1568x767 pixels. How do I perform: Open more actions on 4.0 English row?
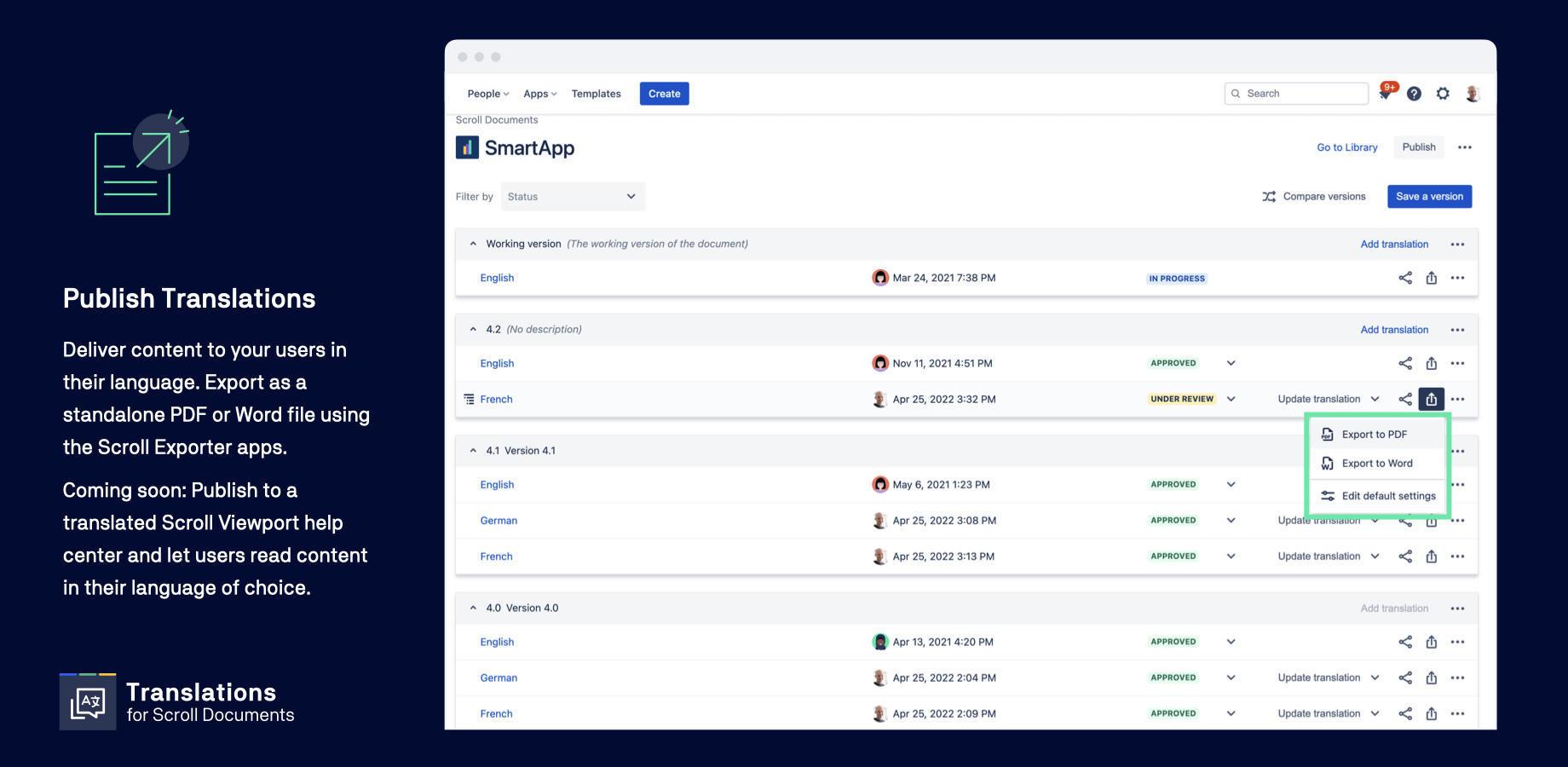click(1458, 642)
